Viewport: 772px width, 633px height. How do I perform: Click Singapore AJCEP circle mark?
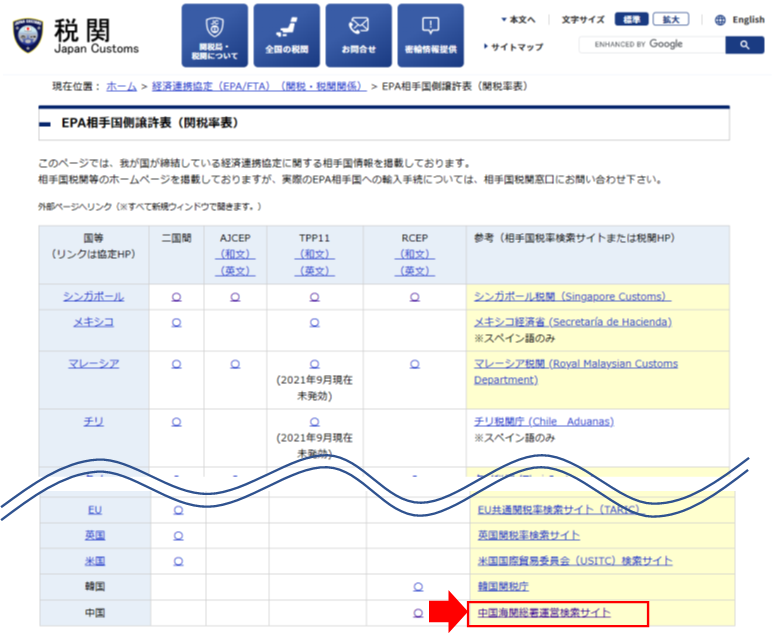pyautogui.click(x=235, y=297)
